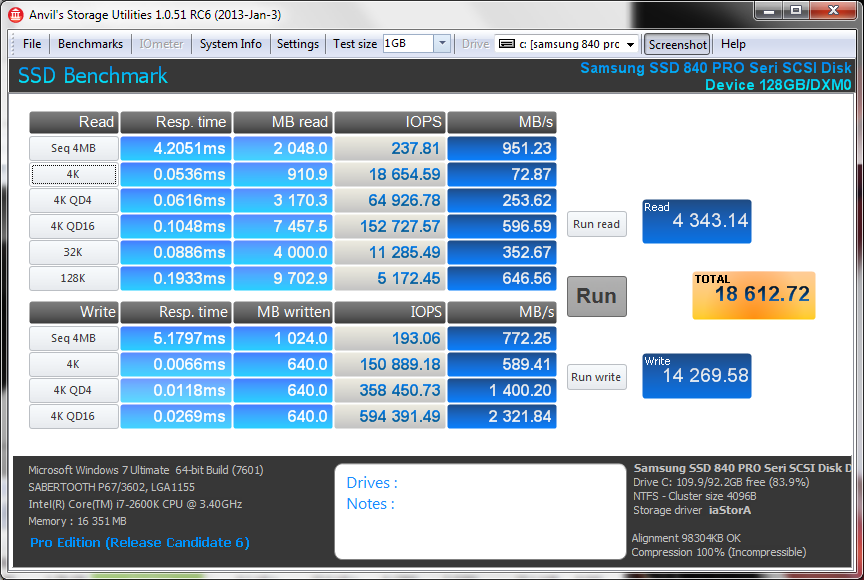The image size is (864, 580).
Task: Select the Write 4K QD4 test button
Action: tap(73, 390)
